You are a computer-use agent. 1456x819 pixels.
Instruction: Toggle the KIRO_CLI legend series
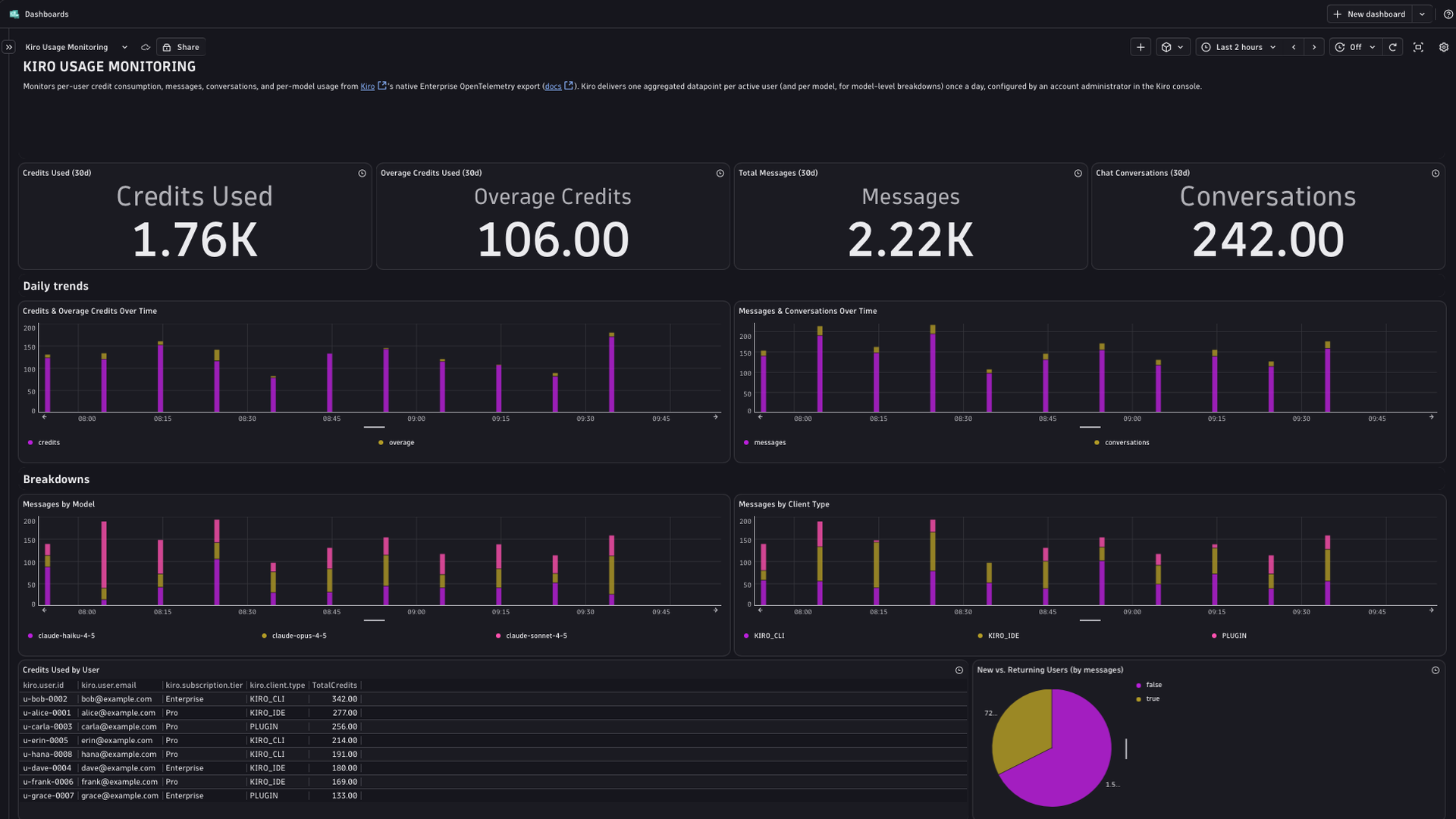pyautogui.click(x=764, y=636)
